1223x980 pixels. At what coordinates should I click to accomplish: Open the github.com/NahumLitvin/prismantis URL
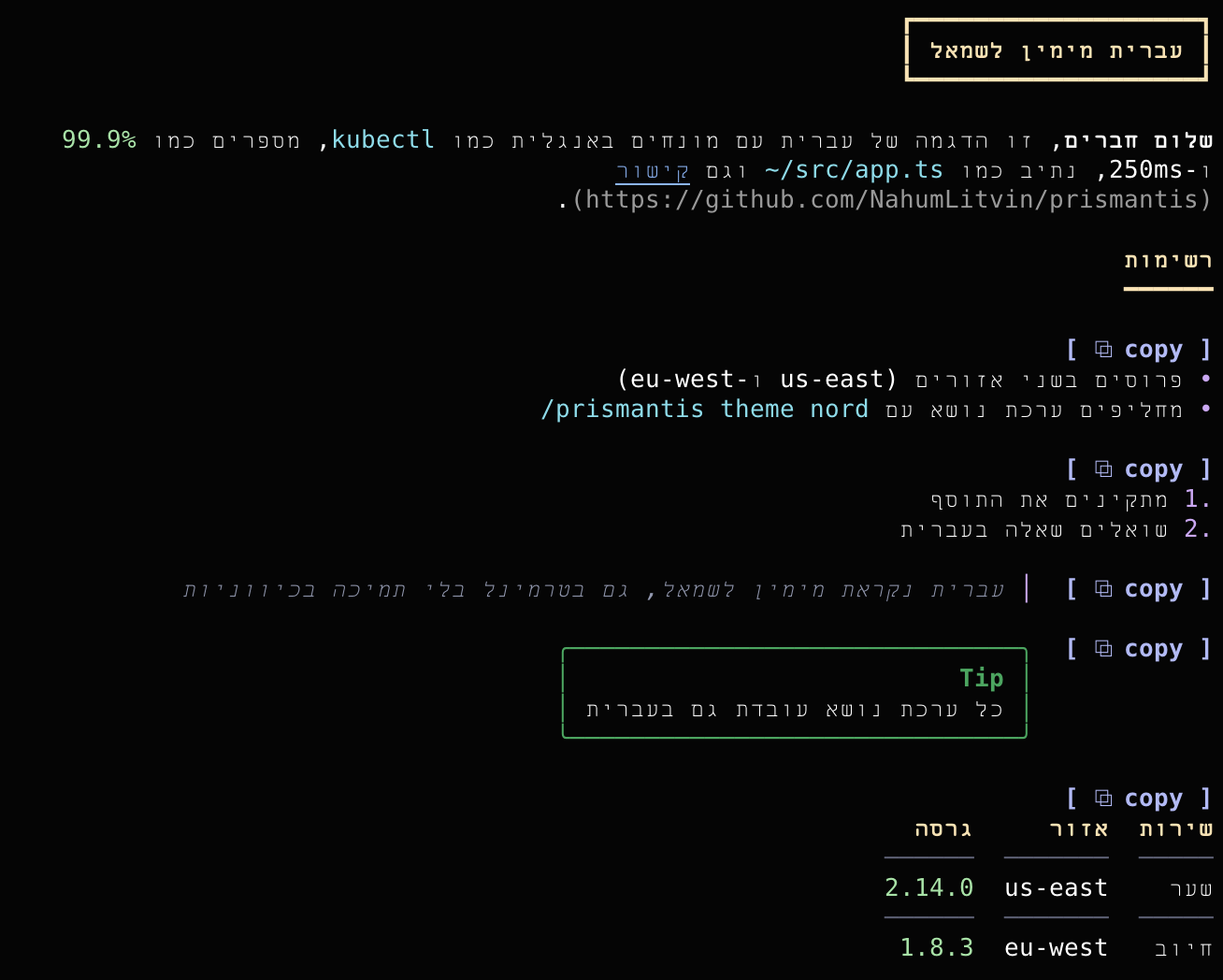pos(891,200)
